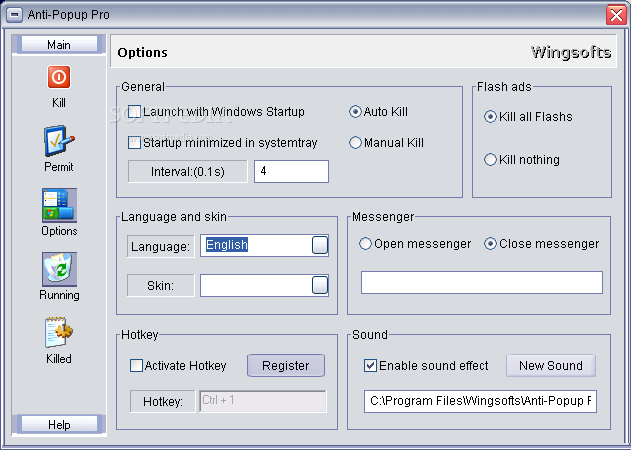Click the Hotkey: label

pyautogui.click(x=163, y=401)
